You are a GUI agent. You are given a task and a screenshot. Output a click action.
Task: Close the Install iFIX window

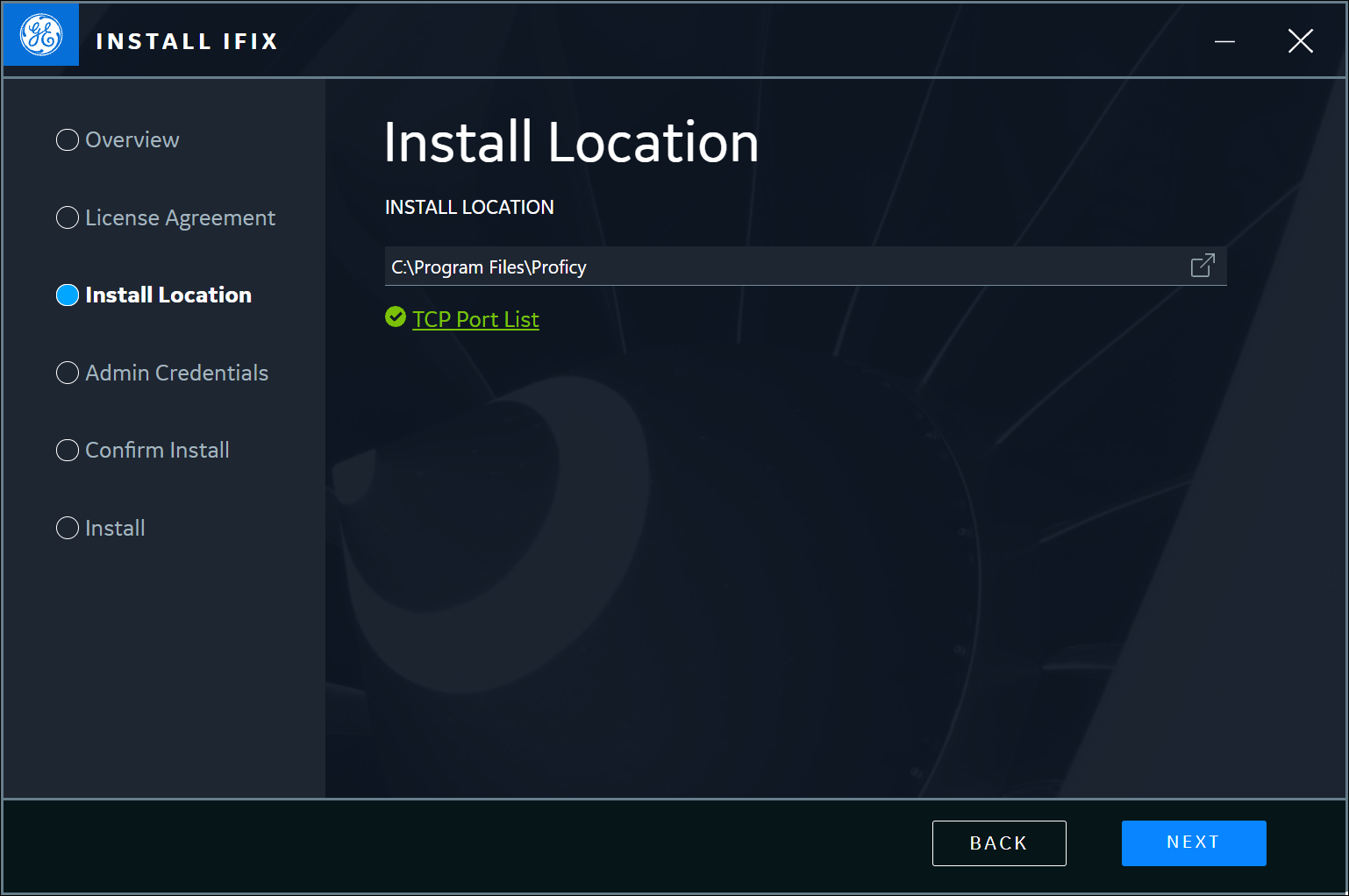point(1301,40)
